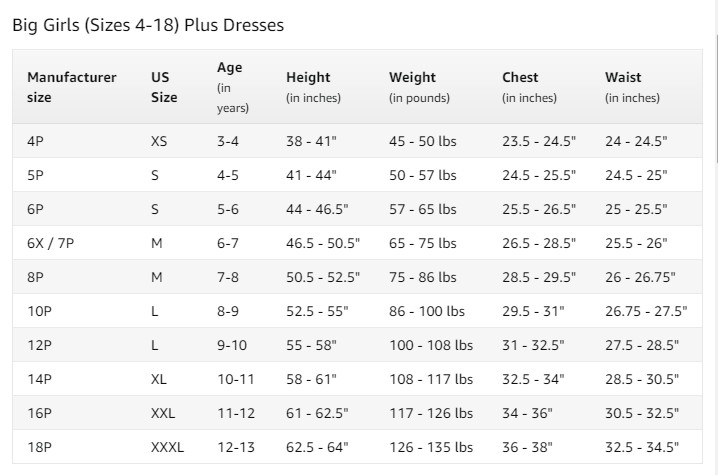The height and width of the screenshot is (475, 718).
Task: Select the 4P manufacturer size cell
Action: (x=35, y=141)
